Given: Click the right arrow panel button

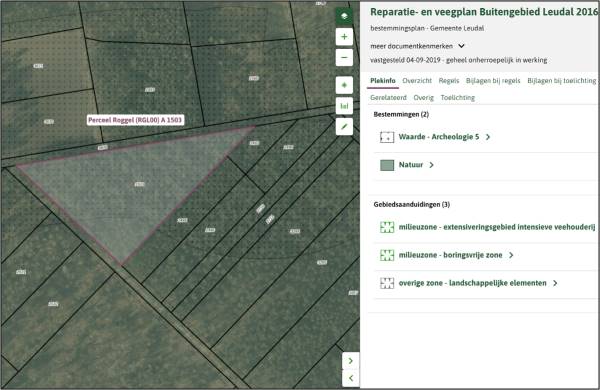Looking at the screenshot, I should pos(351,361).
